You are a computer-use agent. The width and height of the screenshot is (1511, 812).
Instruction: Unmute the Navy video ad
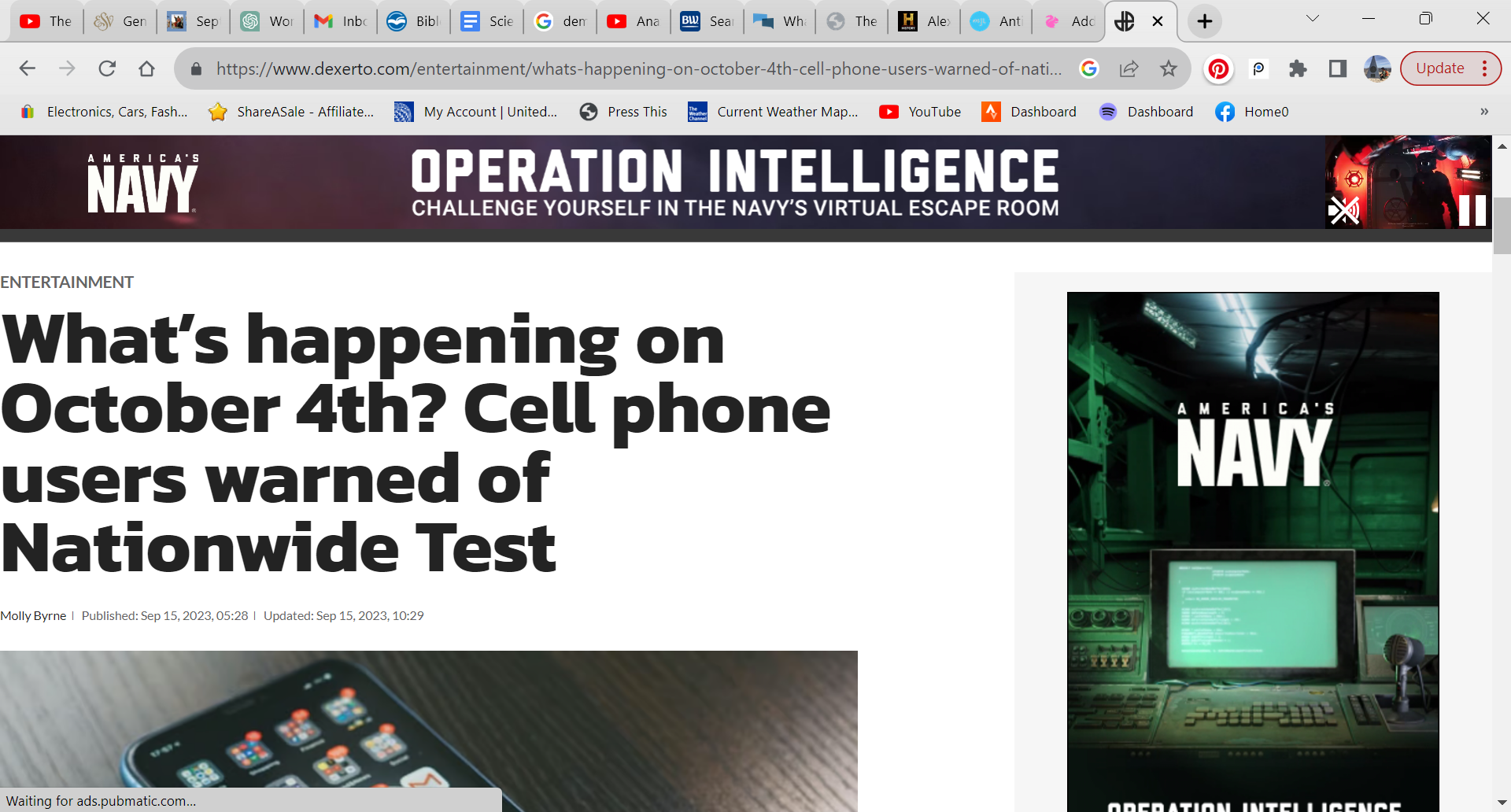(1343, 210)
